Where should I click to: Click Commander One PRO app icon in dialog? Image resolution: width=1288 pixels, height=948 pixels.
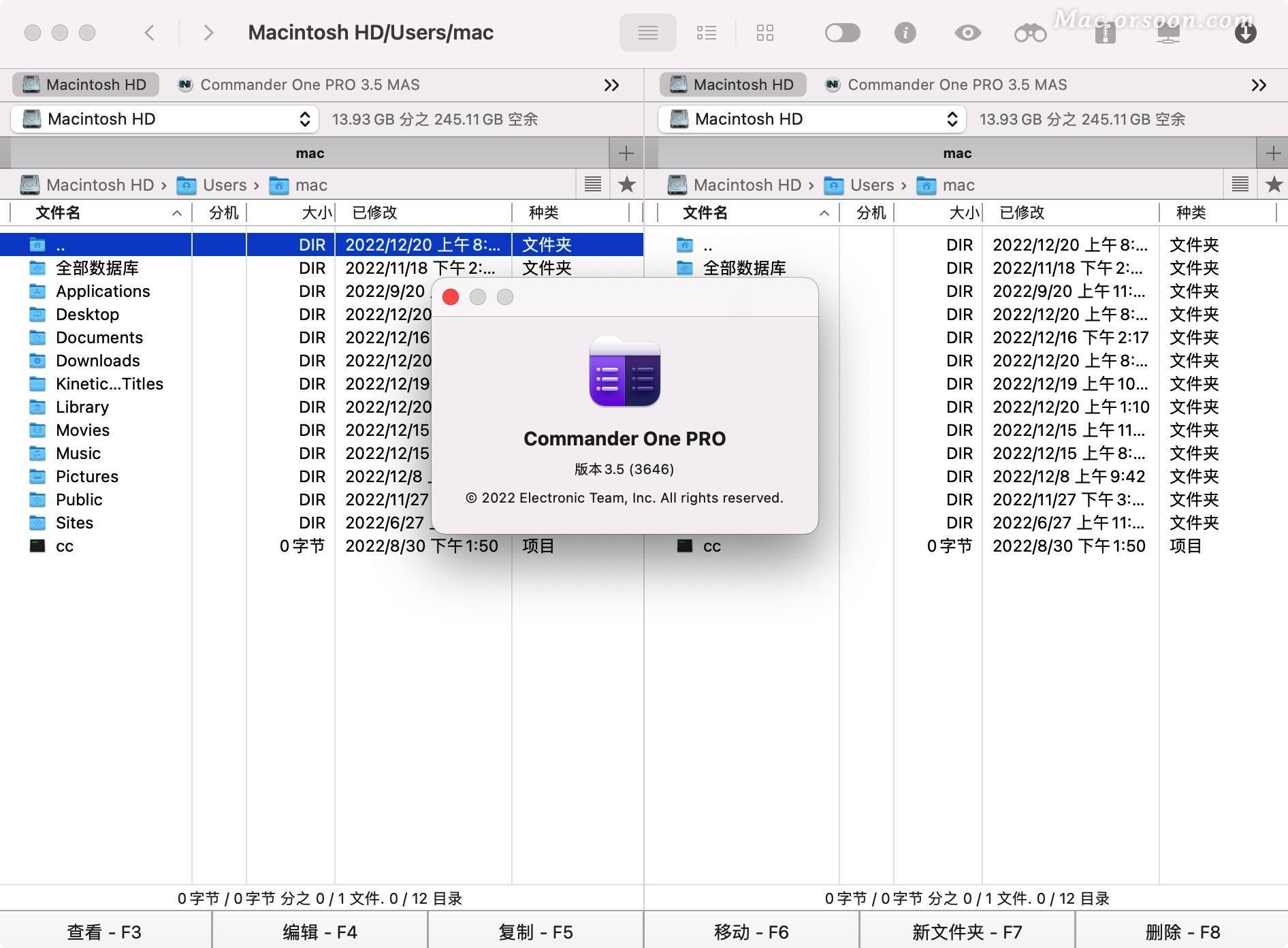[x=624, y=371]
